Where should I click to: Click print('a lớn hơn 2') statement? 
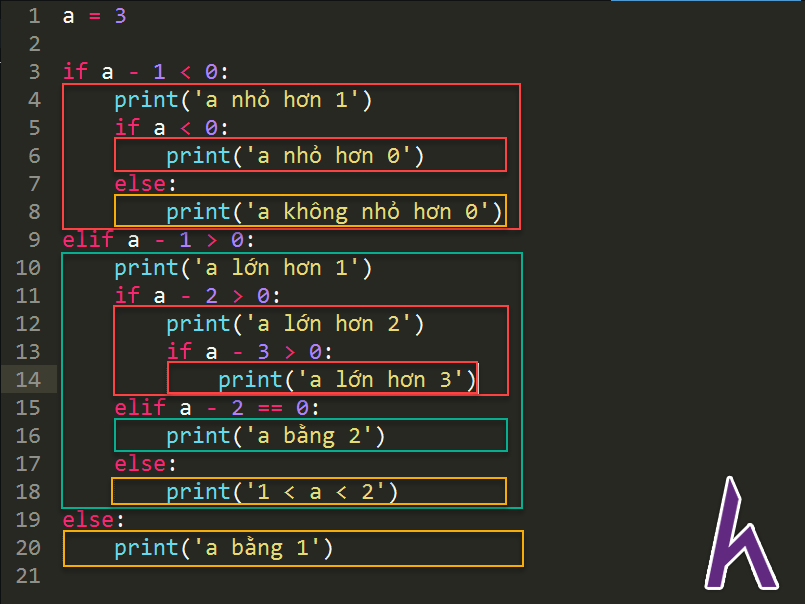point(295,324)
